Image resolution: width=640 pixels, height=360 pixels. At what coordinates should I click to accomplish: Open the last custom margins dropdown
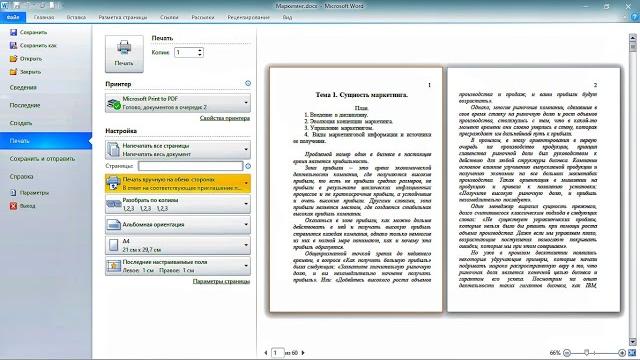point(178,266)
